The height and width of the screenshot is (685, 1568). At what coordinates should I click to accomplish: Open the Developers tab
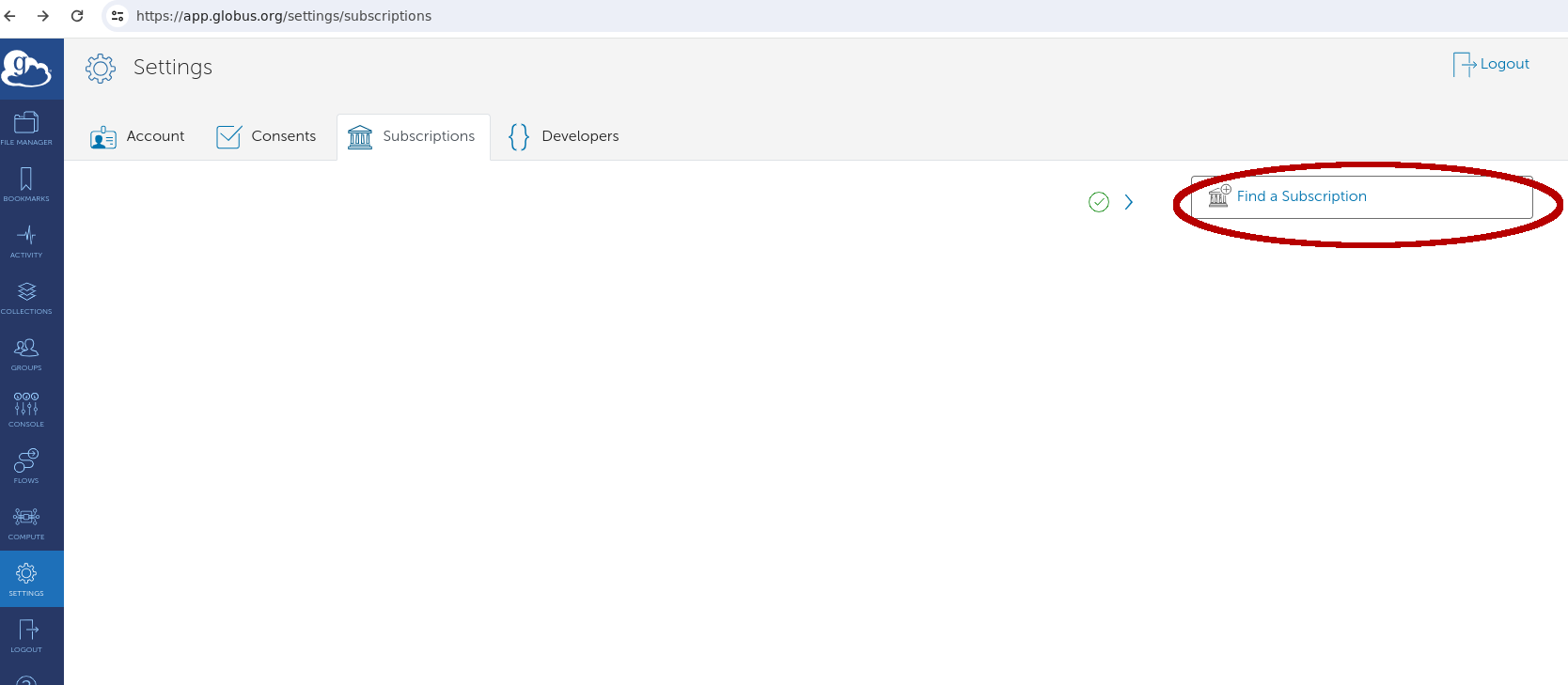click(563, 137)
